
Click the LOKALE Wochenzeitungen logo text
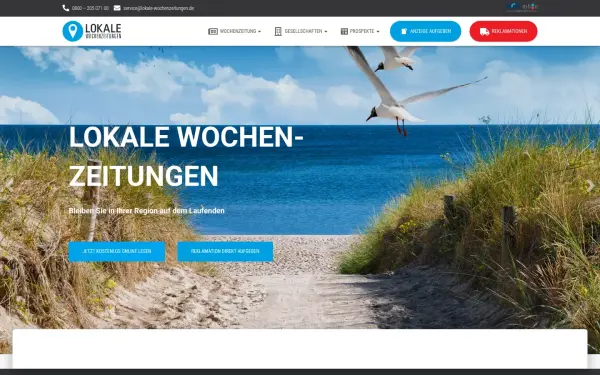[103, 31]
